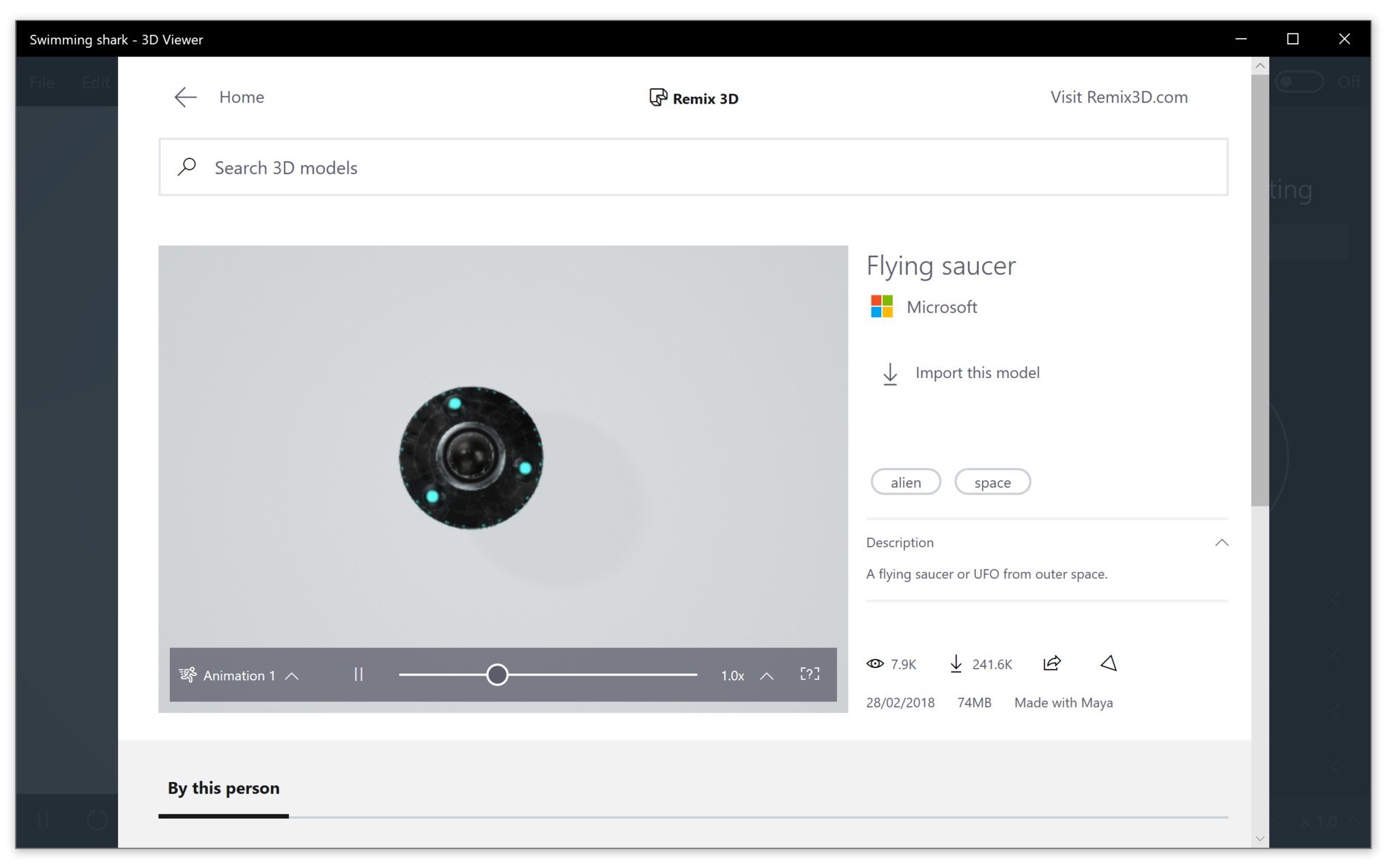Click the share icon near the model stats
Image resolution: width=1398 pixels, height=868 pixels.
[1051, 663]
